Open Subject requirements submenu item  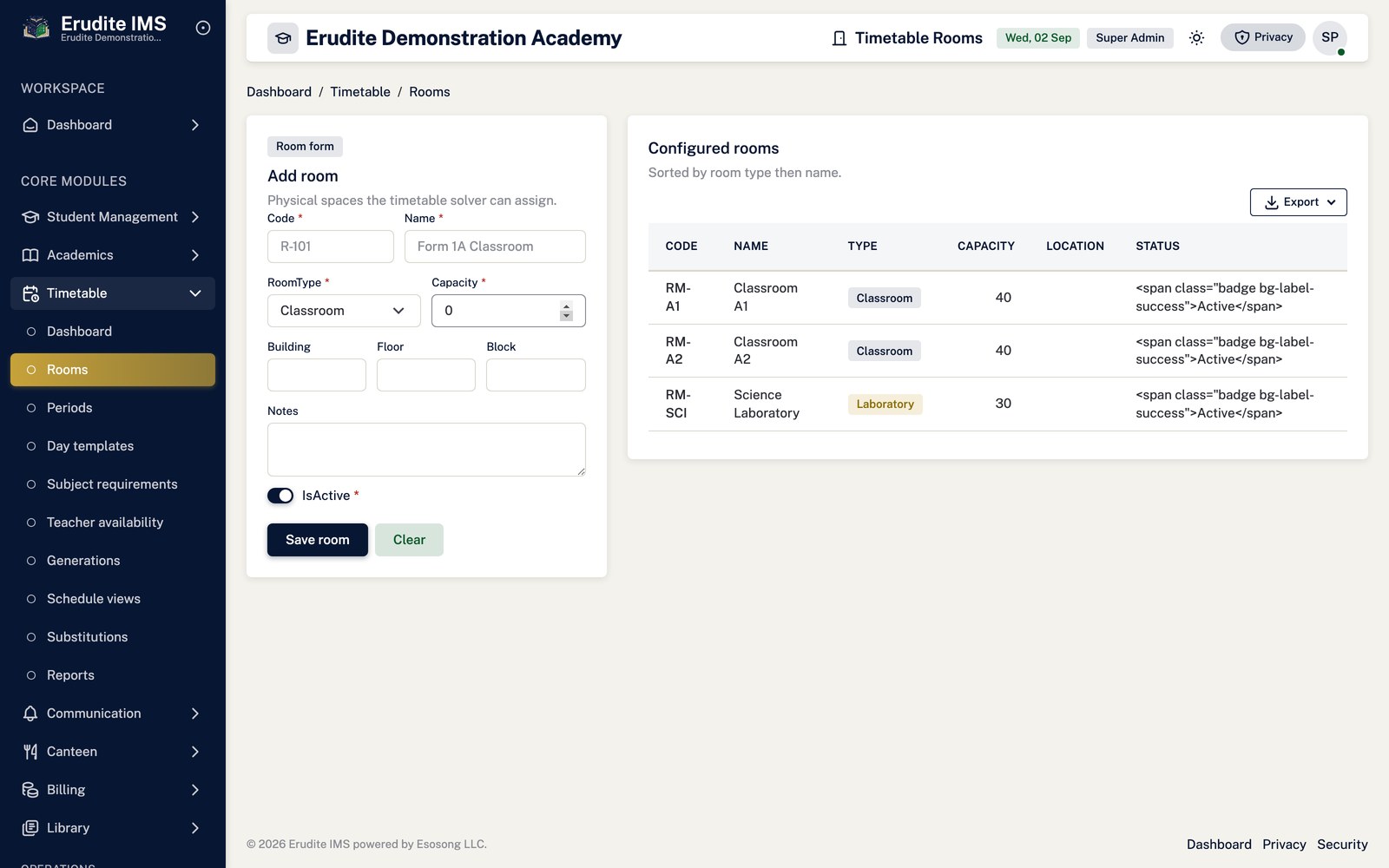pyautogui.click(x=113, y=484)
